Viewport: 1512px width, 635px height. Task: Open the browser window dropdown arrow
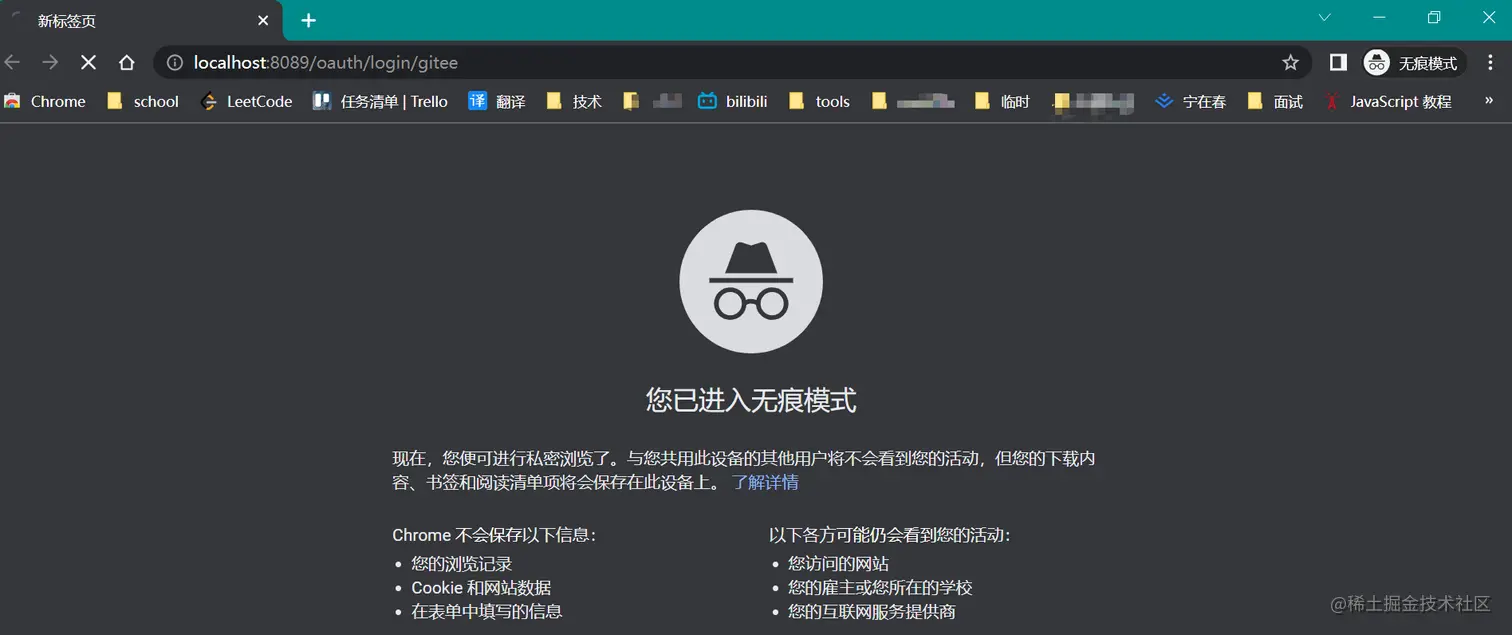click(x=1324, y=17)
